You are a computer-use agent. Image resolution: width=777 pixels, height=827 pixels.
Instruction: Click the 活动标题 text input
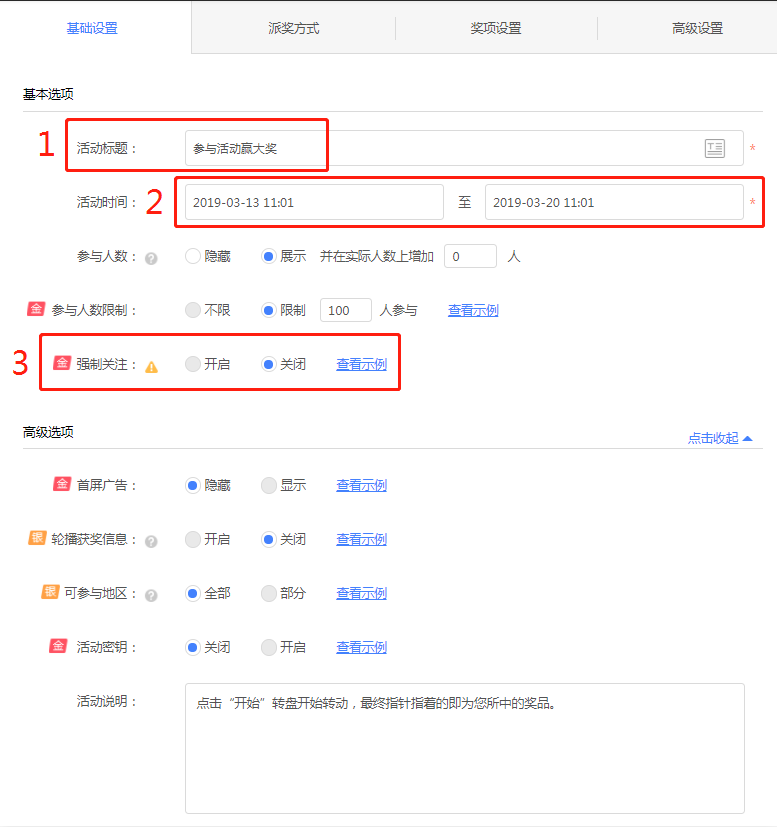click(464, 148)
